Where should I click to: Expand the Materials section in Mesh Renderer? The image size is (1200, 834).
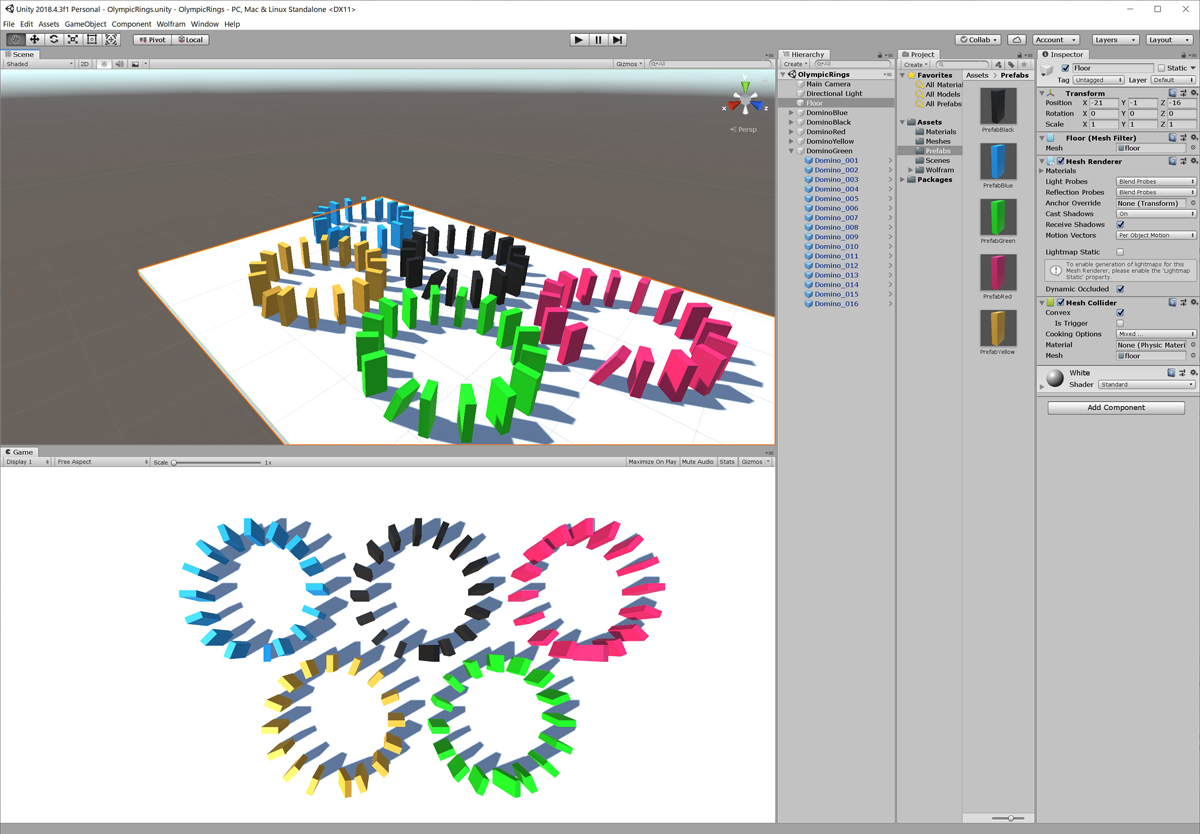[x=1042, y=171]
